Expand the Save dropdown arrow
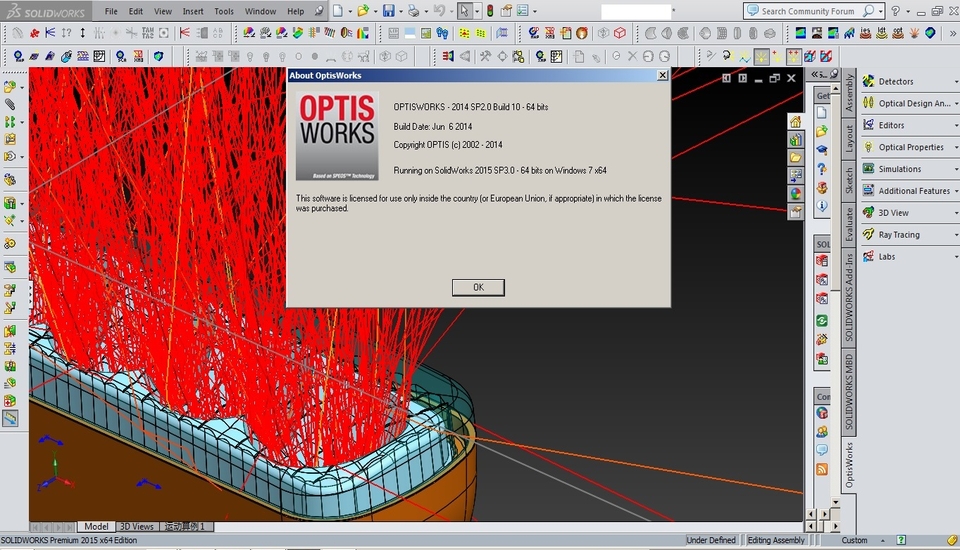960x550 pixels. pyautogui.click(x=400, y=11)
